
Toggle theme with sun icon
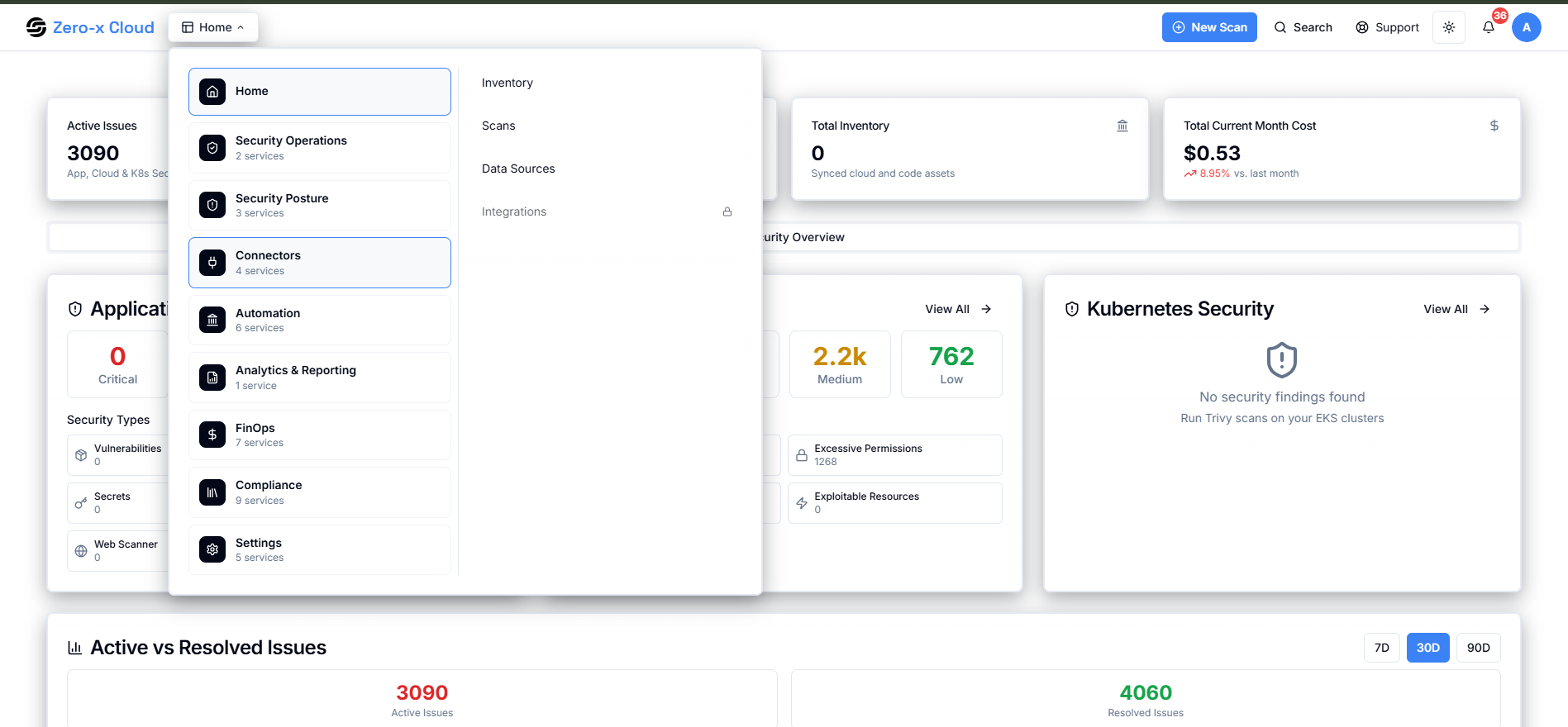1449,27
